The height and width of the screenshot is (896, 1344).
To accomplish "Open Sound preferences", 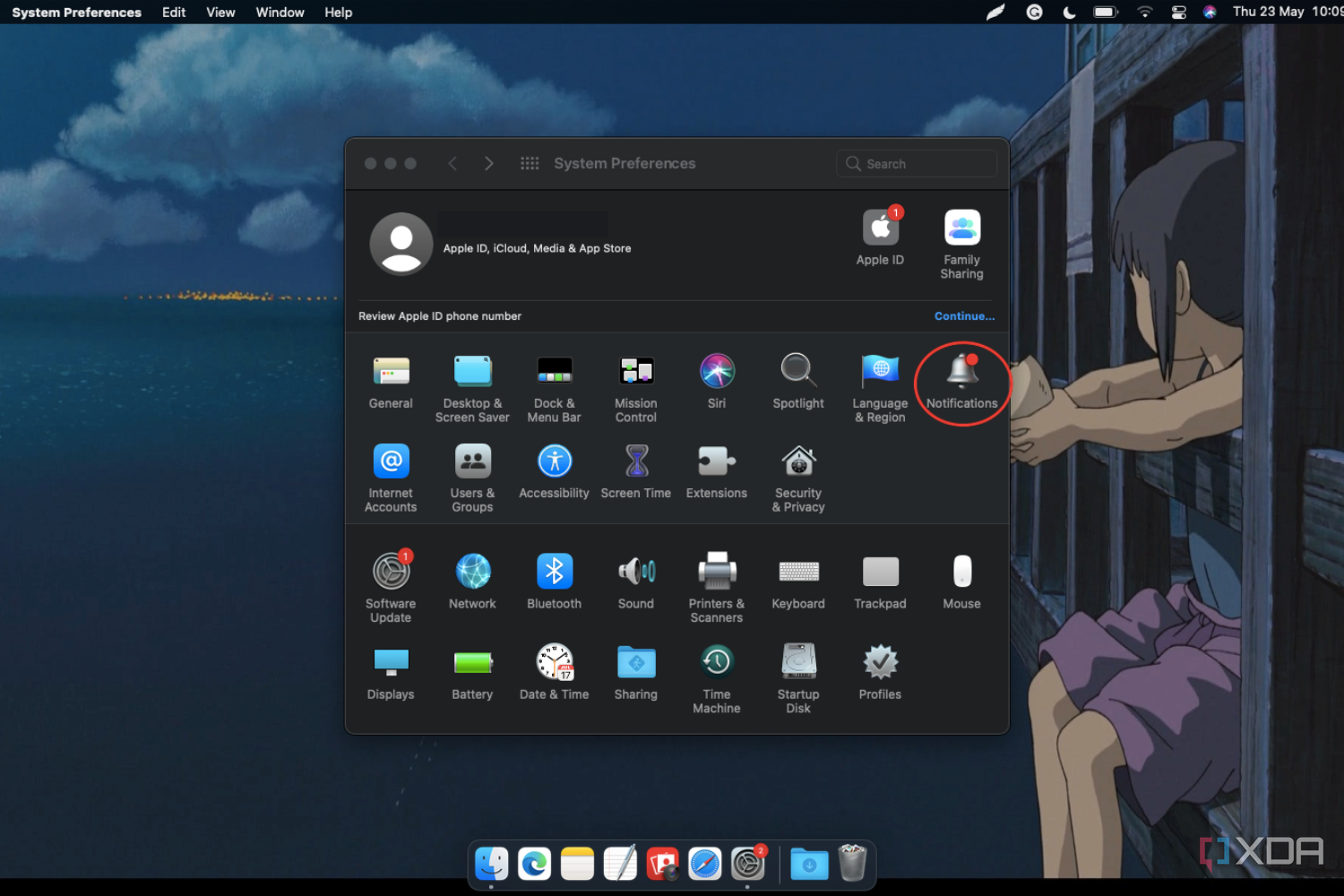I will pyautogui.click(x=636, y=572).
